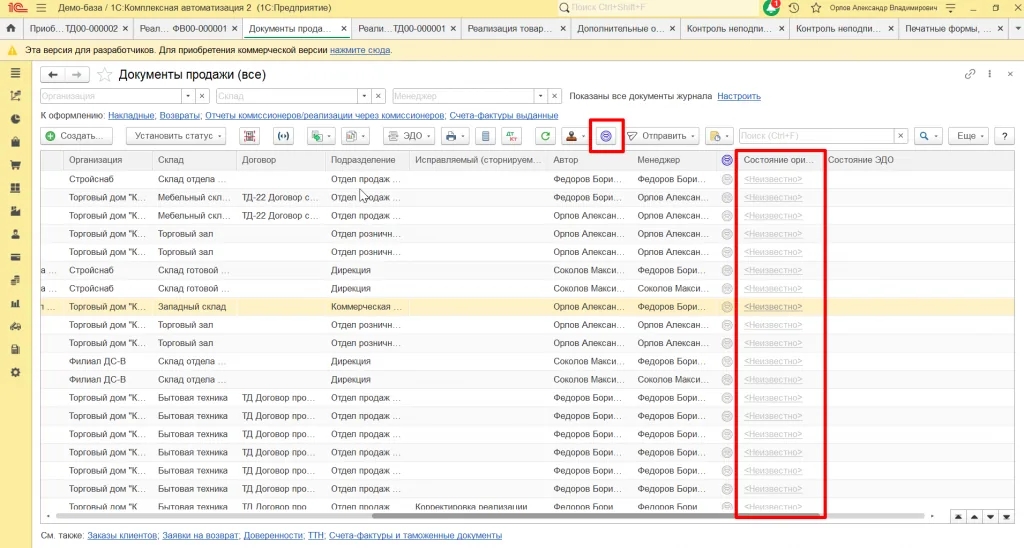
Task: Switch to tab Приоб...ТД00-000002
Action: (74, 28)
